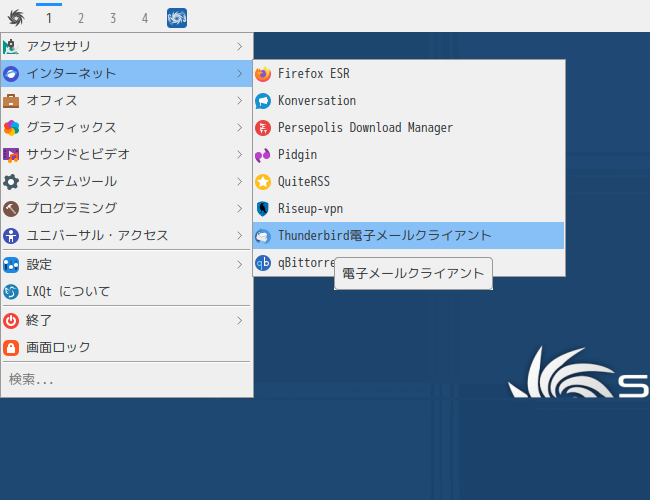Click the Firefox ESR icon
The height and width of the screenshot is (500, 650).
point(263,74)
